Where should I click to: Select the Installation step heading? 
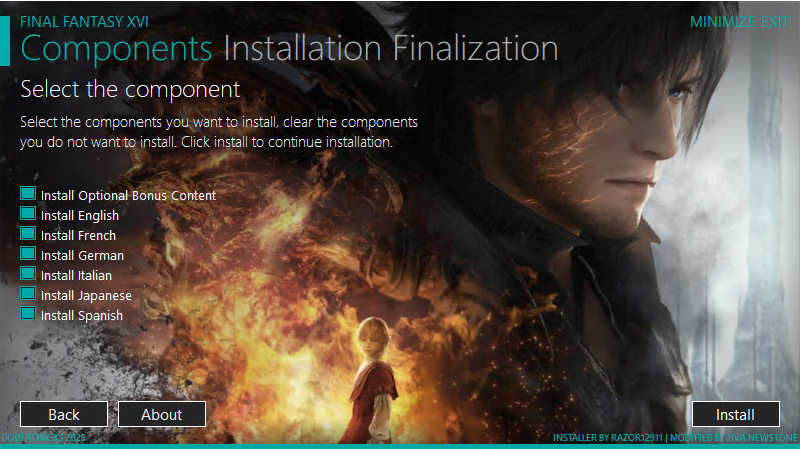point(303,49)
